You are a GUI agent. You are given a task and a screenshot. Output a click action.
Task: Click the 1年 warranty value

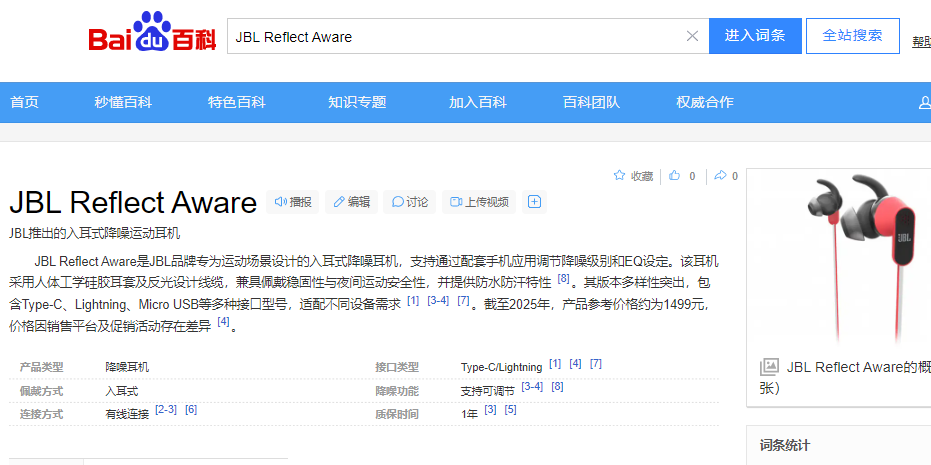pos(470,414)
